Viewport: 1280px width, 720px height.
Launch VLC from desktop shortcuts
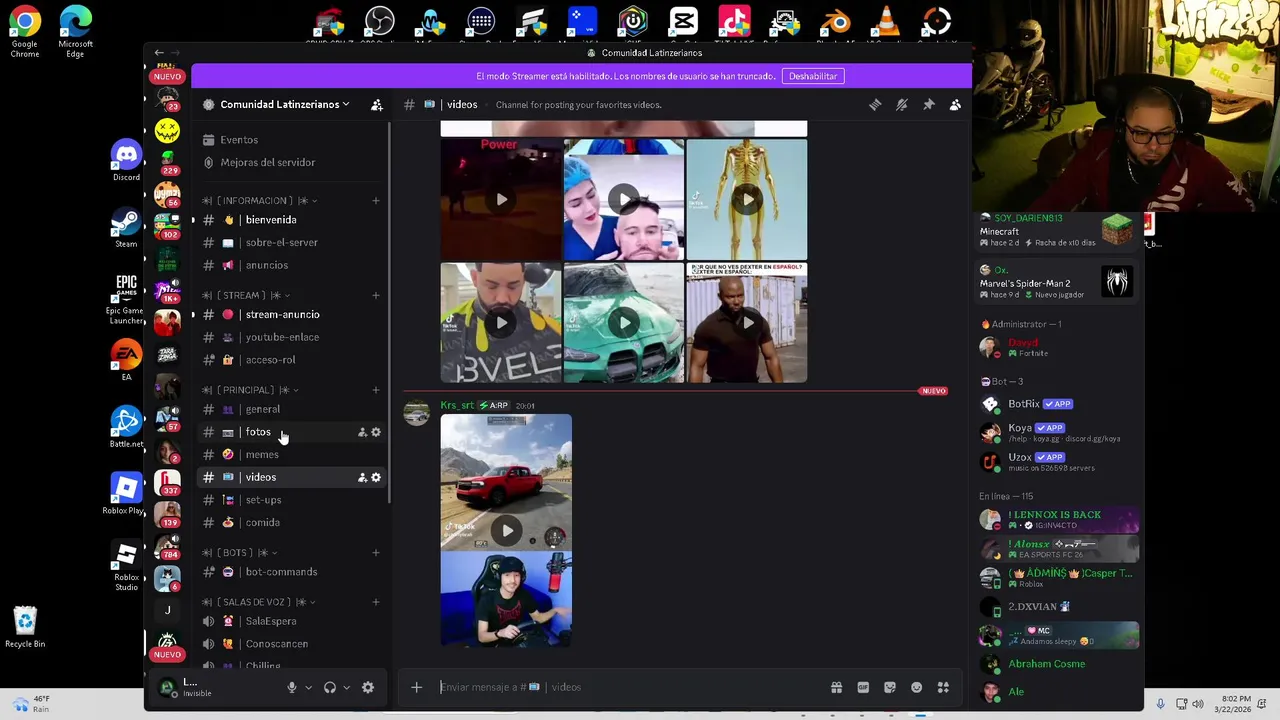[886, 22]
